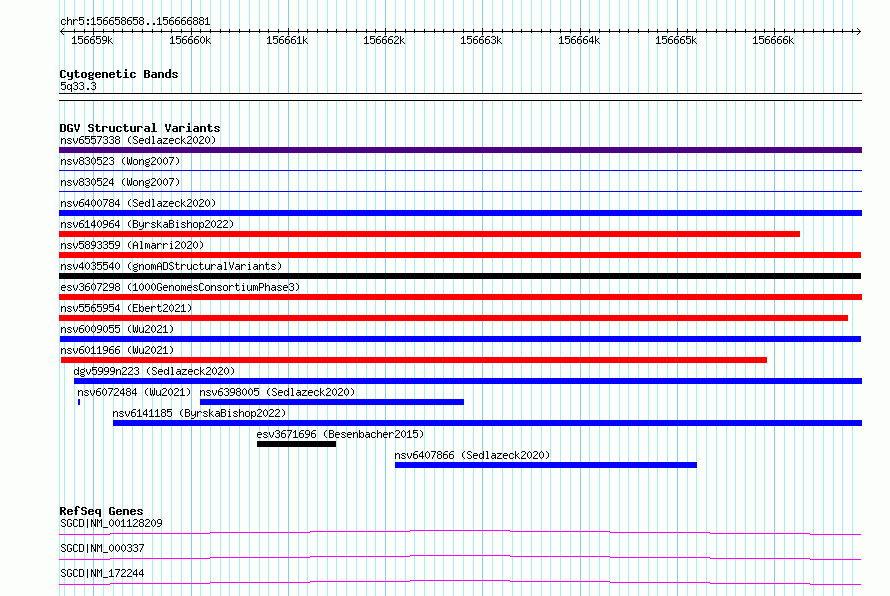Screen dimensions: 890x596
Task: Click the red nsv6140964 variant bar
Action: (x=430, y=234)
